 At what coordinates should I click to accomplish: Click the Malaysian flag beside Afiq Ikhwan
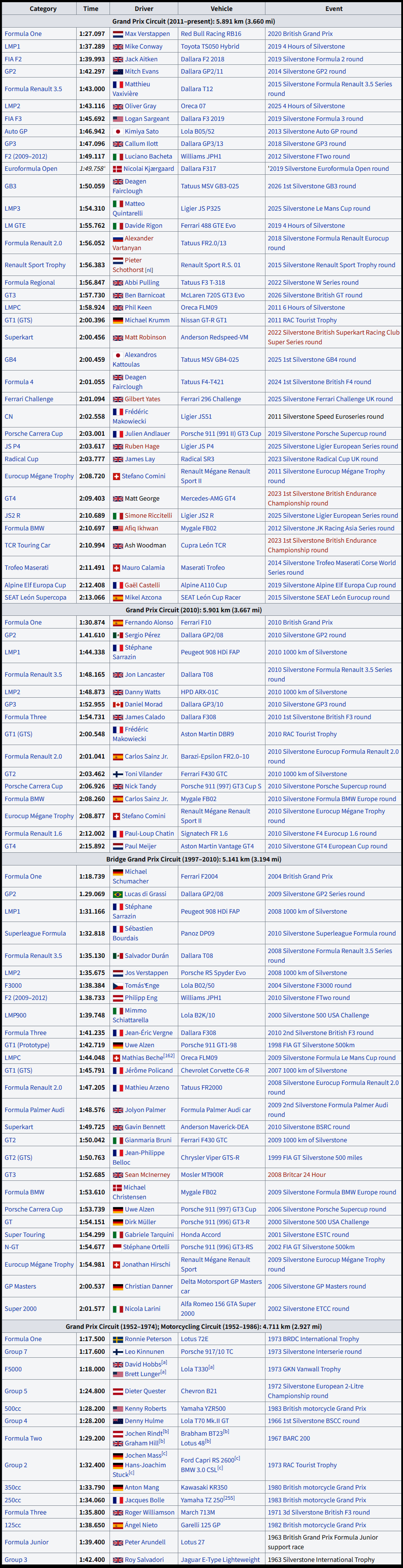pyautogui.click(x=117, y=528)
